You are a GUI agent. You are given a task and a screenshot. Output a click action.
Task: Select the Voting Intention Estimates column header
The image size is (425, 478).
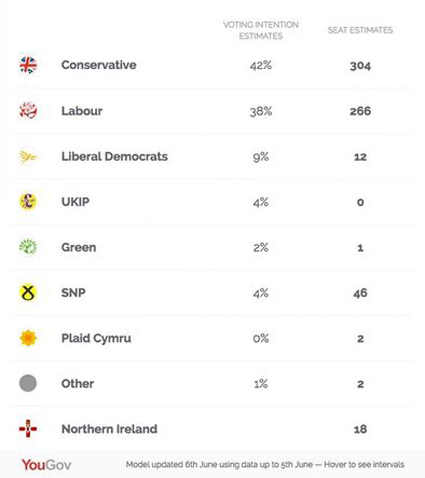click(x=261, y=30)
